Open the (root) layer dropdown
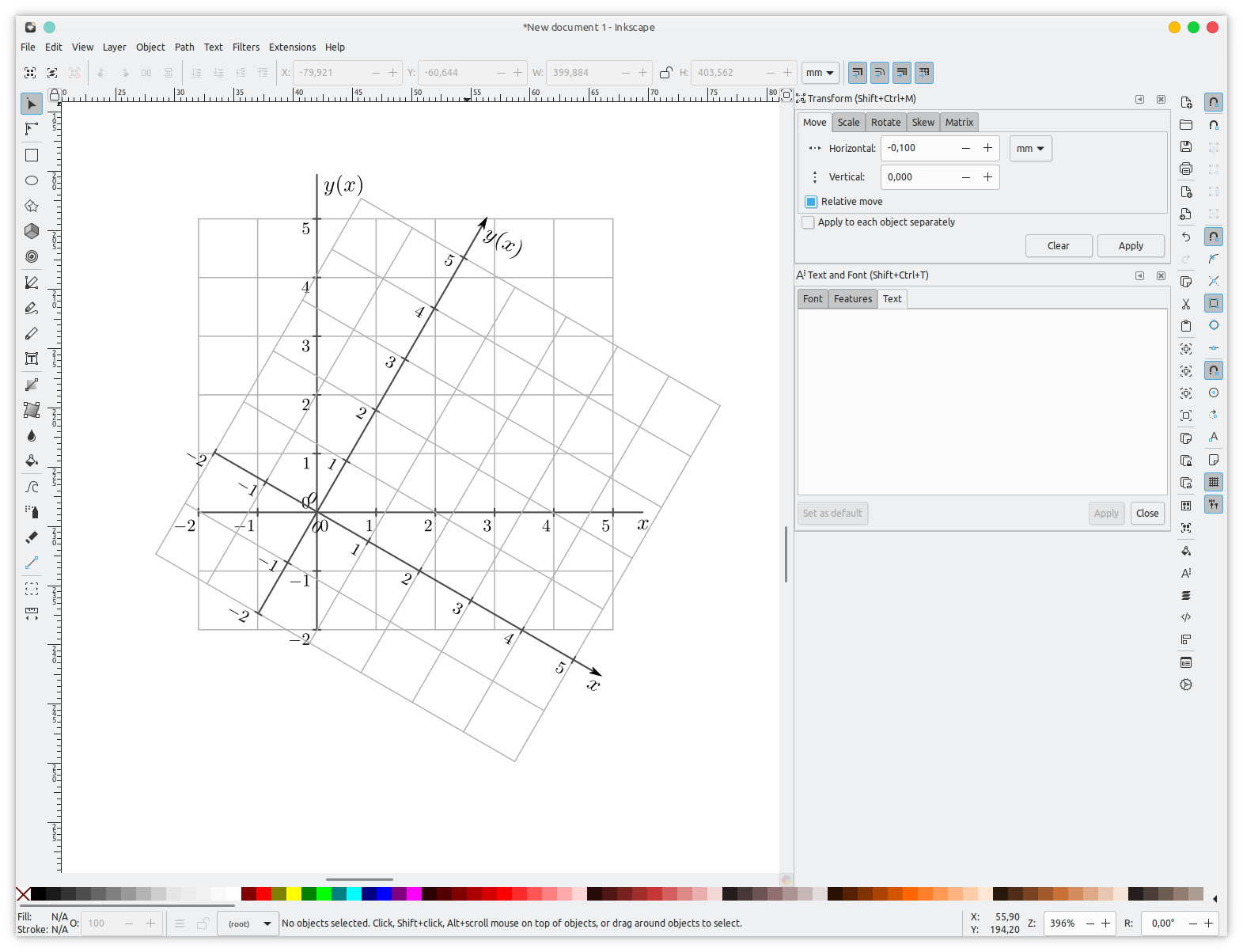The height and width of the screenshot is (952, 1243). [x=248, y=924]
